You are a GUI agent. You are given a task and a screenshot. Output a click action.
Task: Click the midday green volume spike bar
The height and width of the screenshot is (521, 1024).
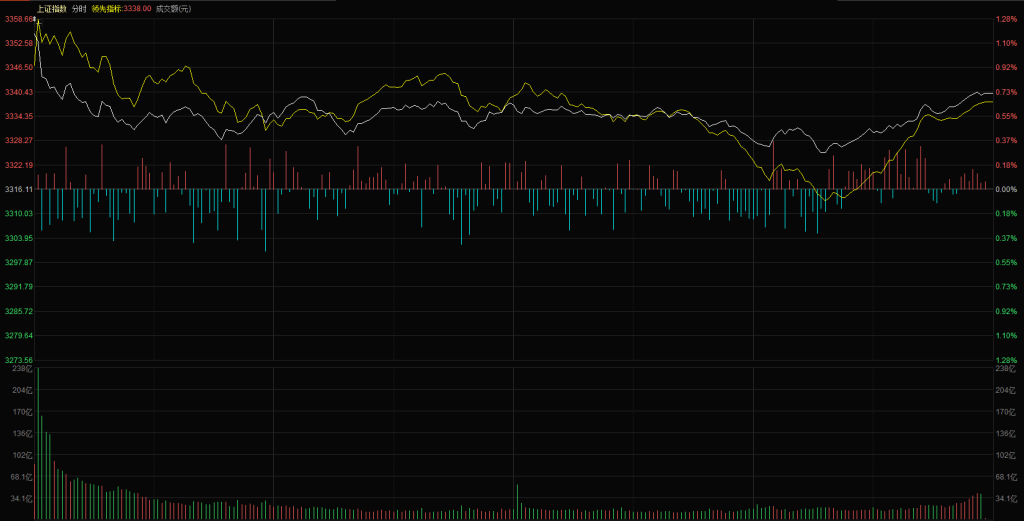[517, 502]
